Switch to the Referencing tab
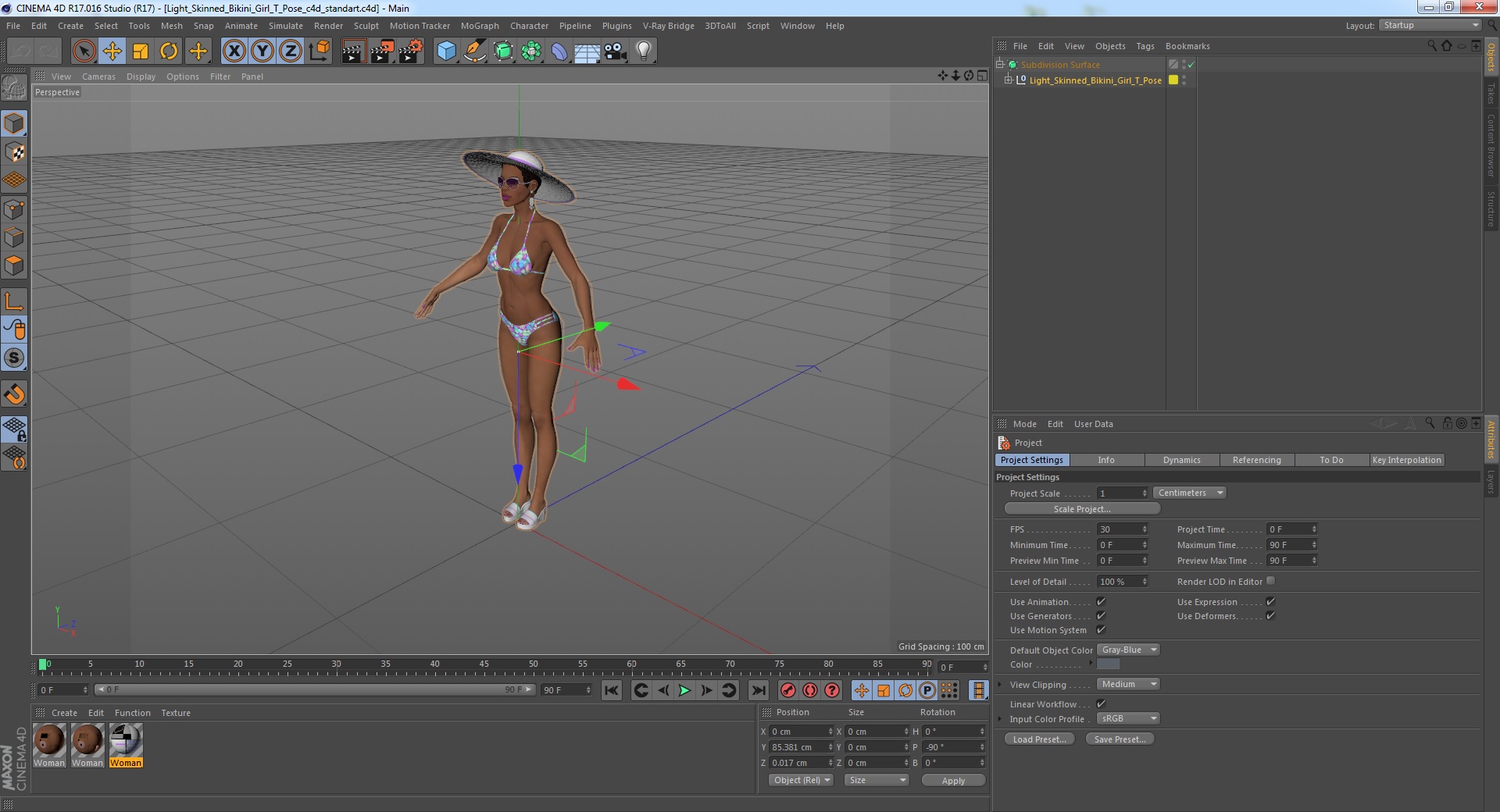The height and width of the screenshot is (812, 1500). 1256,460
